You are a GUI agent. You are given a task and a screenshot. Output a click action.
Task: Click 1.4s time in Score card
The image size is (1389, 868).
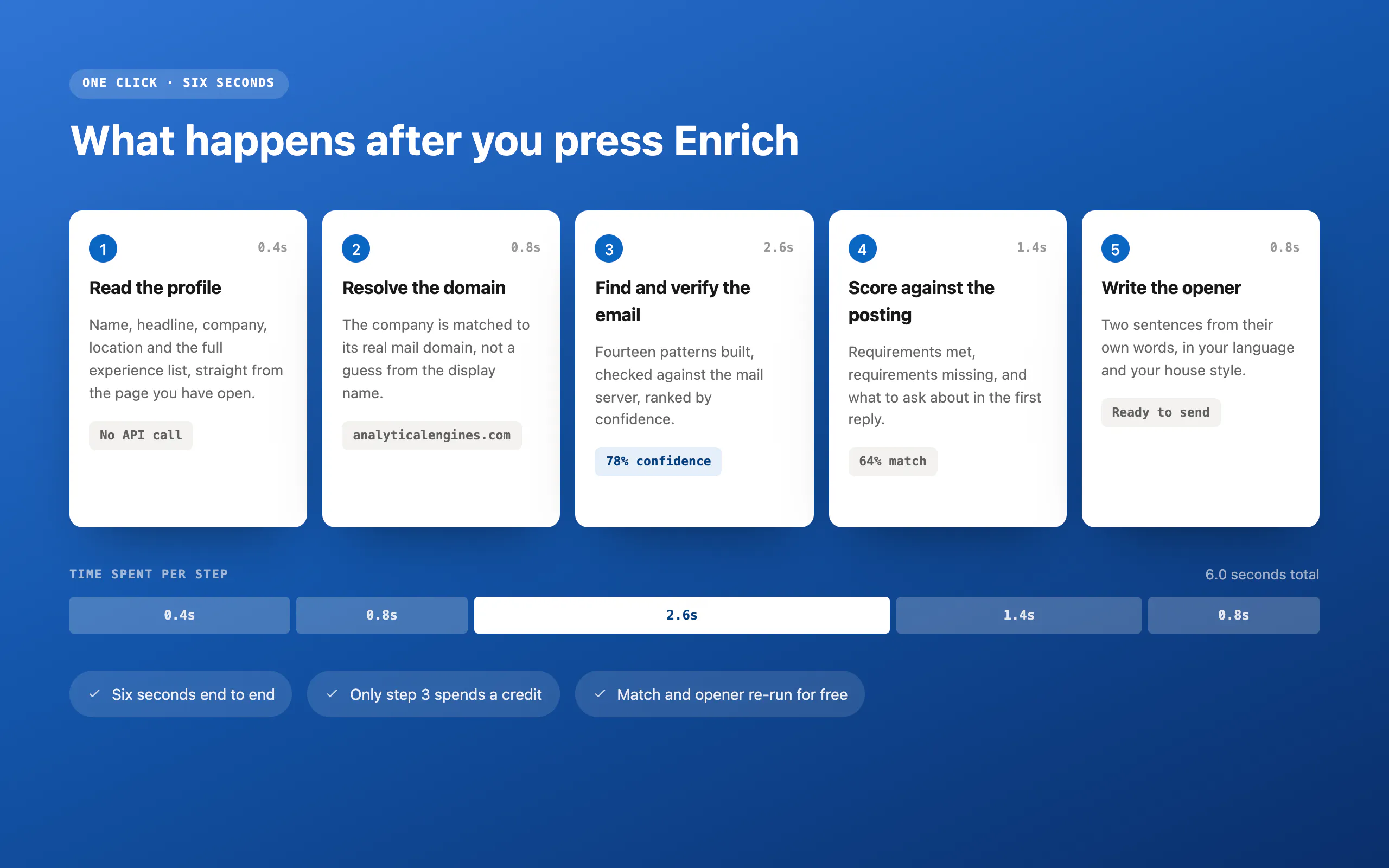(x=1031, y=247)
